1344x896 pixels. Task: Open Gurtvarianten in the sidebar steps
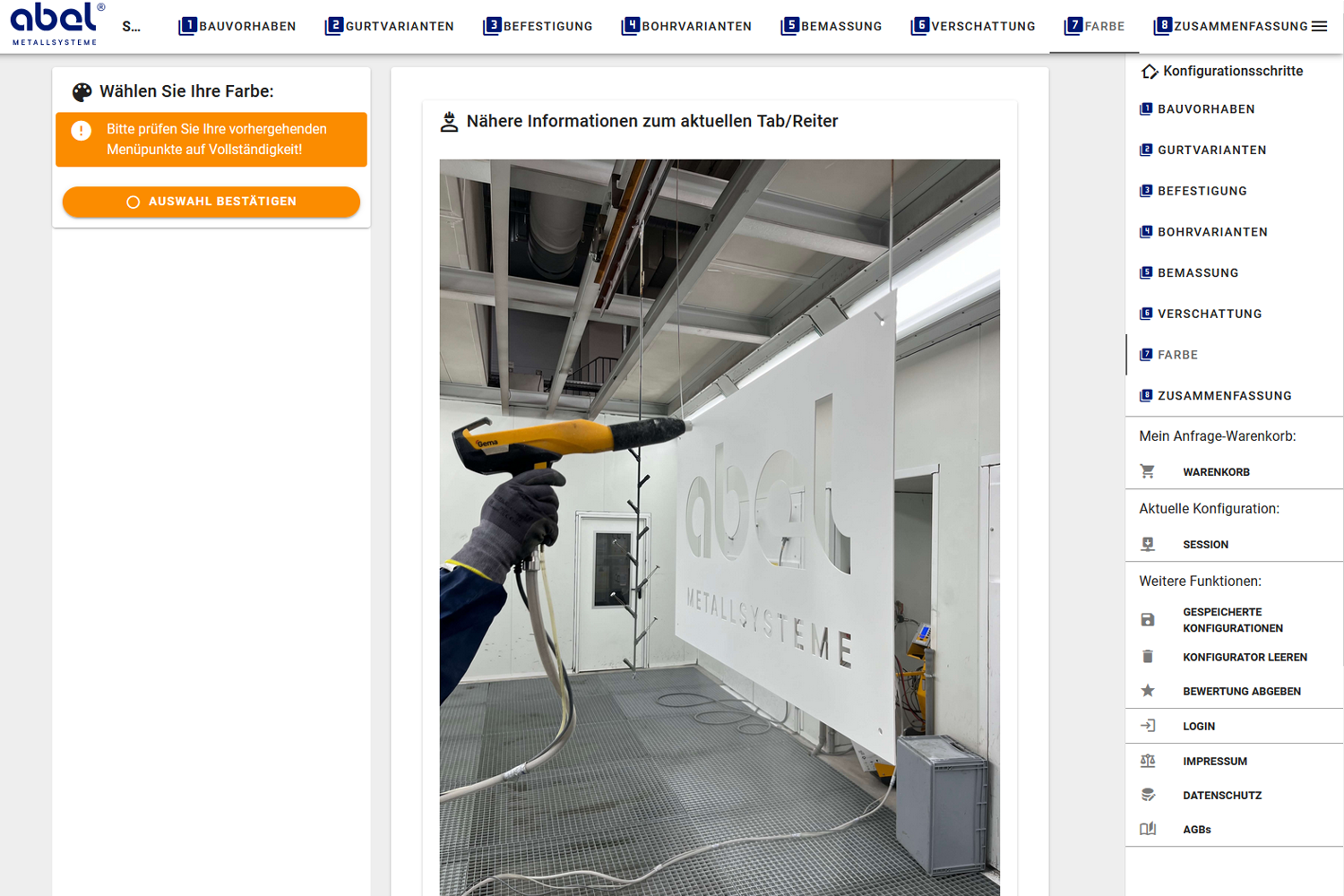click(1234, 151)
